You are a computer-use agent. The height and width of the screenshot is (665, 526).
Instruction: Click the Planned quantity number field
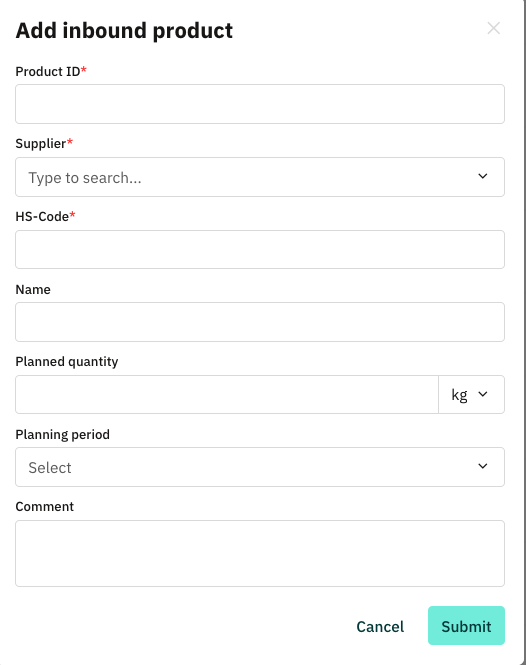coord(227,394)
